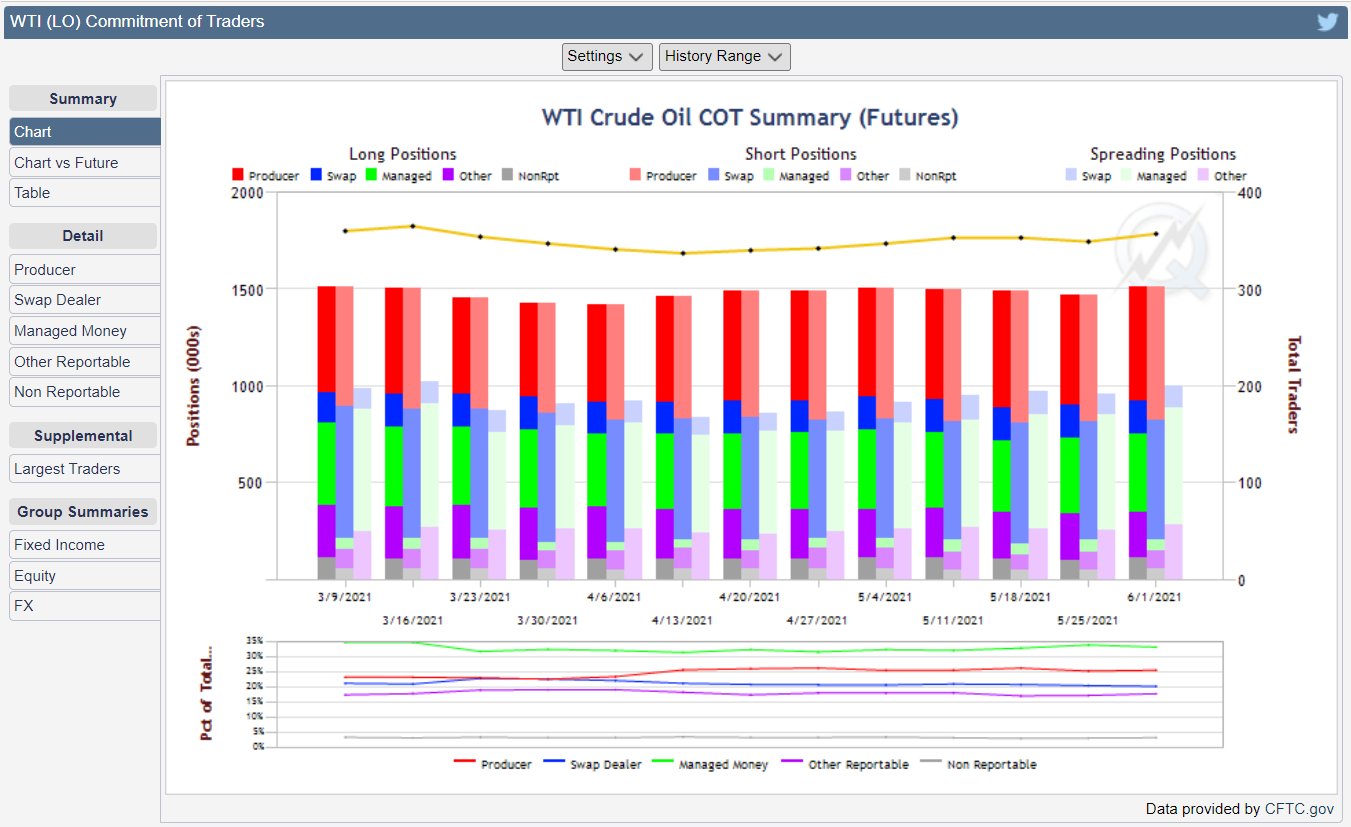1351x827 pixels.
Task: Toggle Short Positions Swap legend swatch
Action: [713, 176]
